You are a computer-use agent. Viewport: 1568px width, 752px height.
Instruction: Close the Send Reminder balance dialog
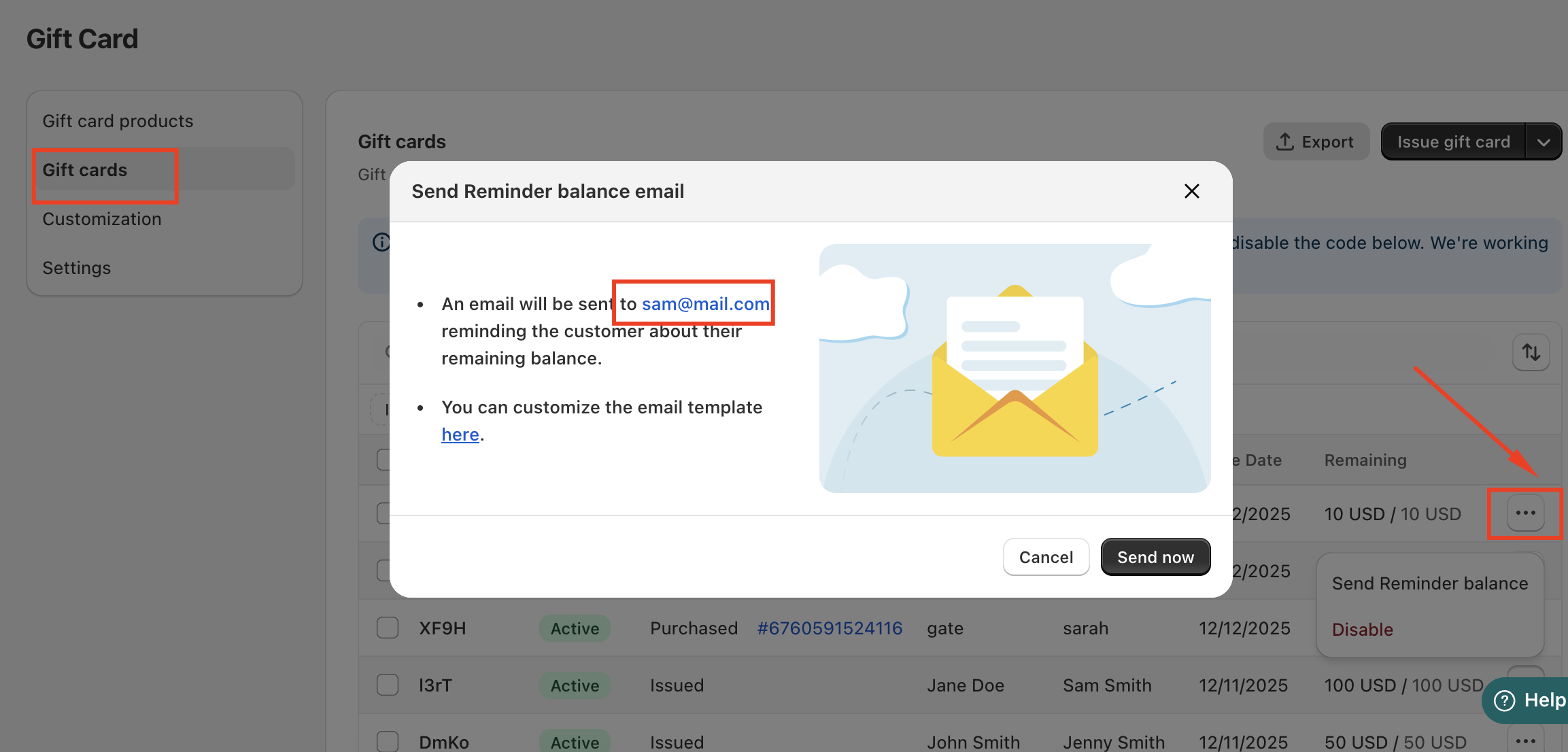[x=1191, y=191]
